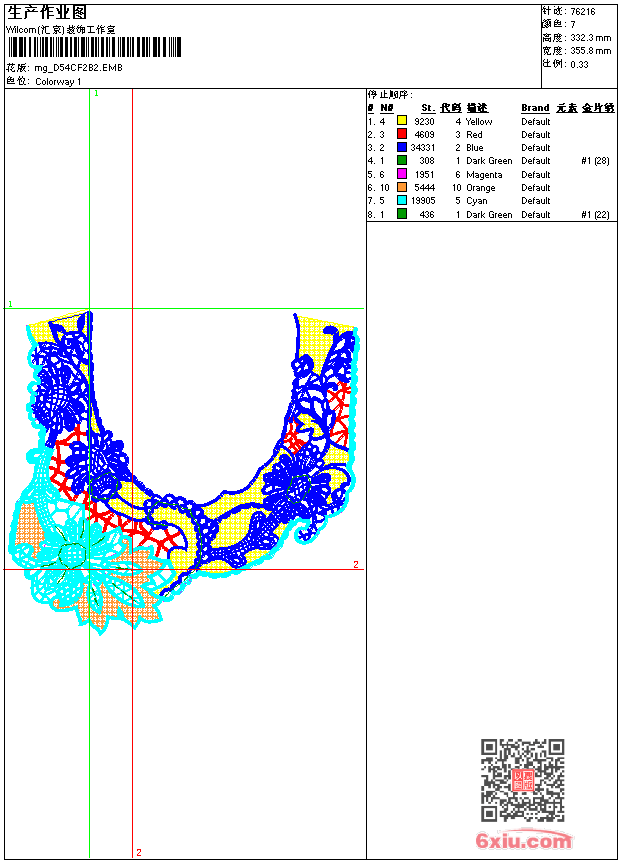Select the mg_D54CF2B2.EMB design filename
Viewport: 620px width, 860px height.
pos(79,67)
